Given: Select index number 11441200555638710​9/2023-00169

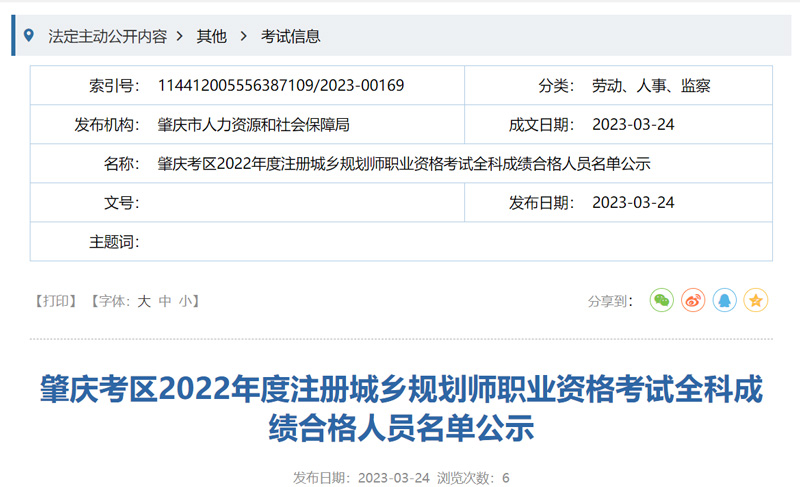Looking at the screenshot, I should pyautogui.click(x=281, y=85).
